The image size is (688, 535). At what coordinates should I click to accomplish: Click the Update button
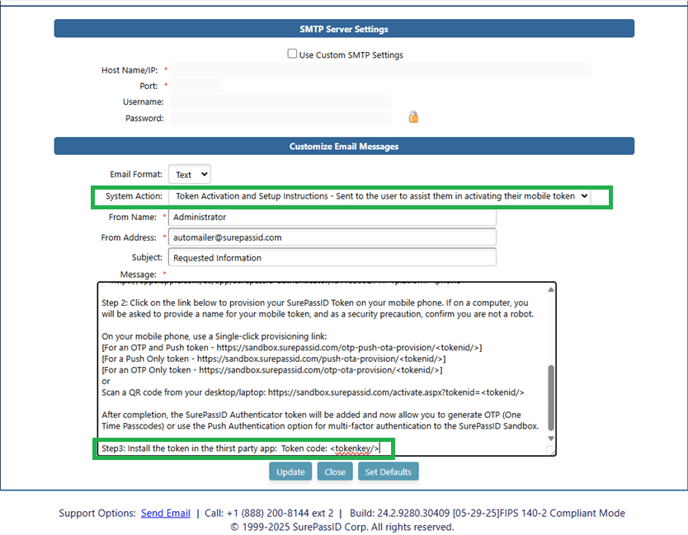tap(290, 472)
